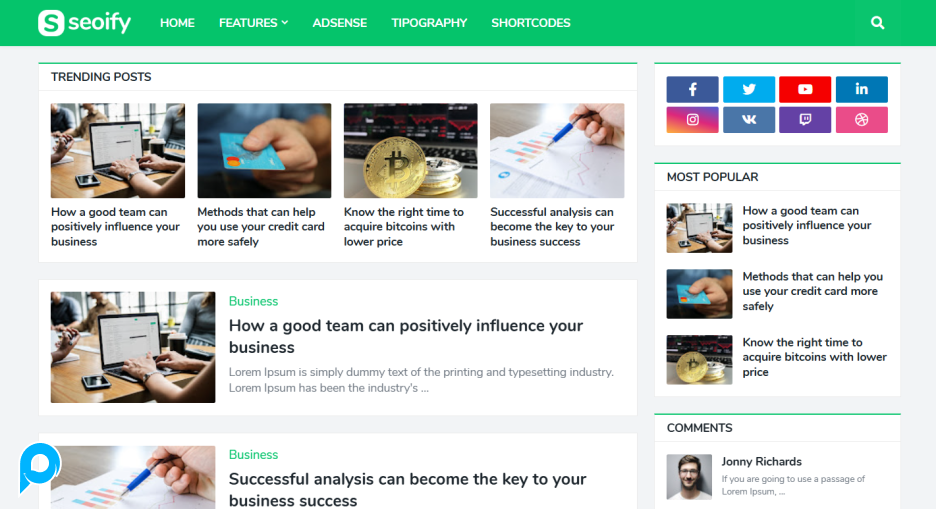Open the LinkedIn social icon

click(x=861, y=90)
